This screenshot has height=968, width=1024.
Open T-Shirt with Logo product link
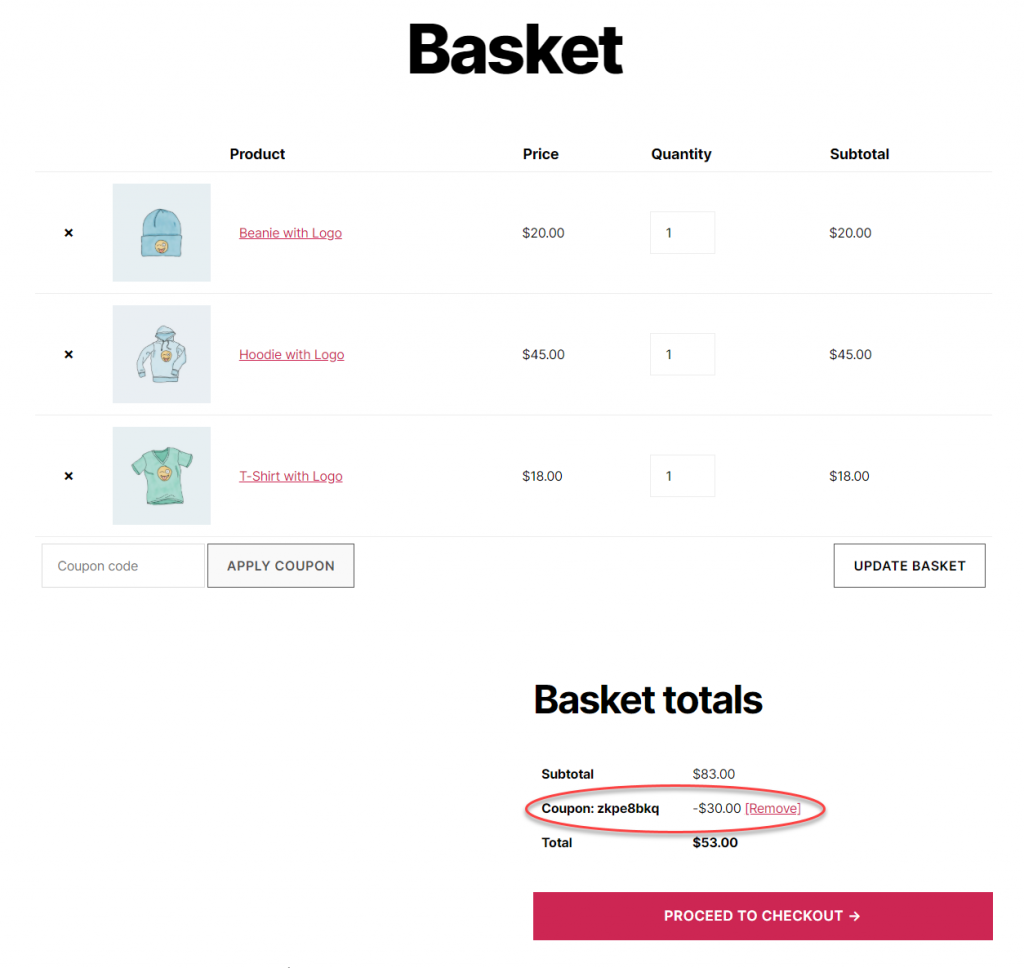pos(290,476)
